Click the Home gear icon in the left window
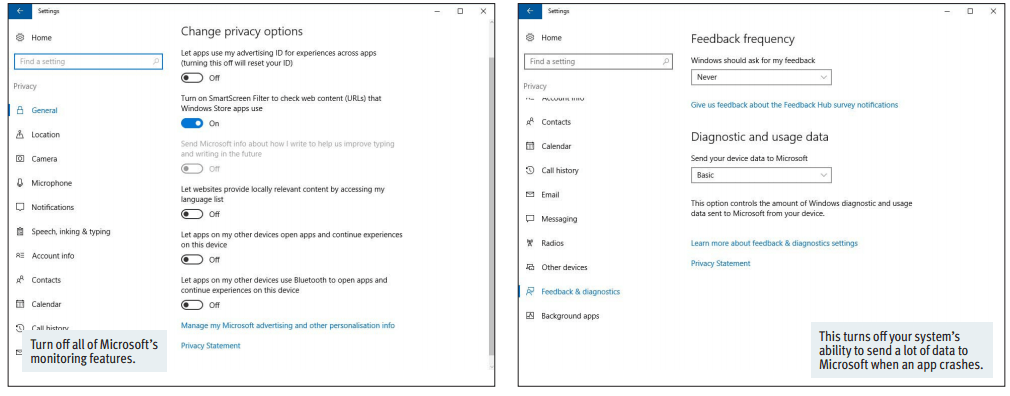This screenshot has height=396, width=1010. click(x=20, y=38)
